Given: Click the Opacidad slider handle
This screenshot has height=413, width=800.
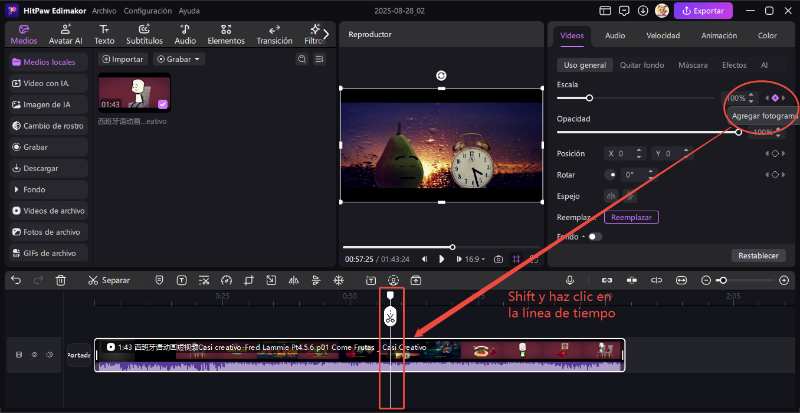Looking at the screenshot, I should click(x=739, y=132).
